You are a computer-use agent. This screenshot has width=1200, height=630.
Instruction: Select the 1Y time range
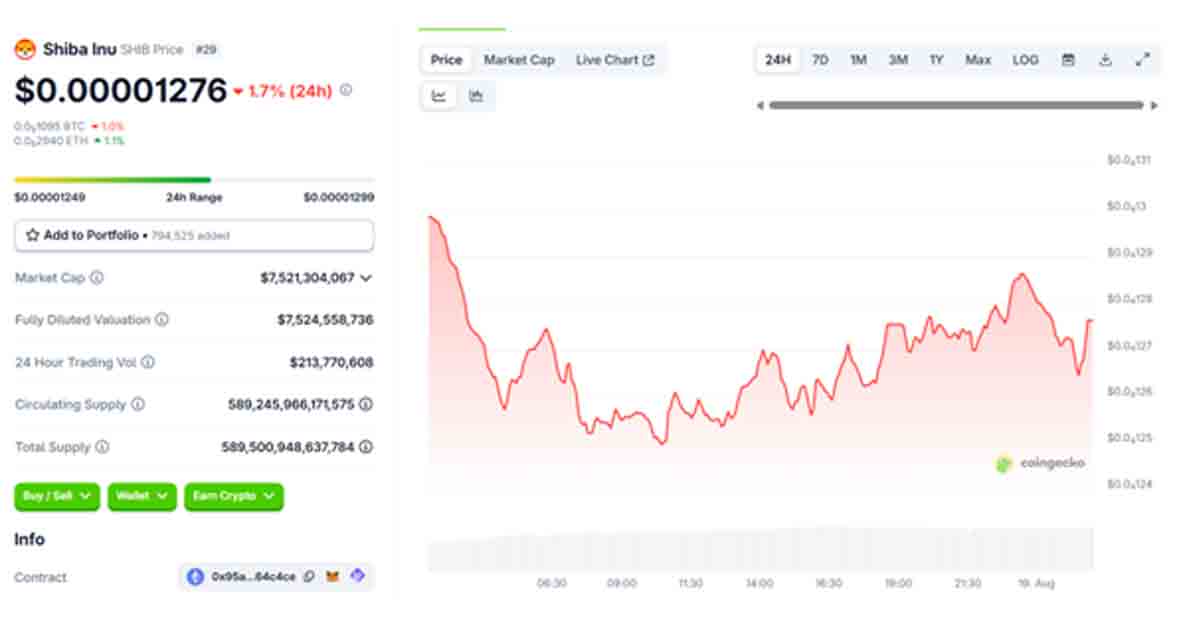coord(936,60)
